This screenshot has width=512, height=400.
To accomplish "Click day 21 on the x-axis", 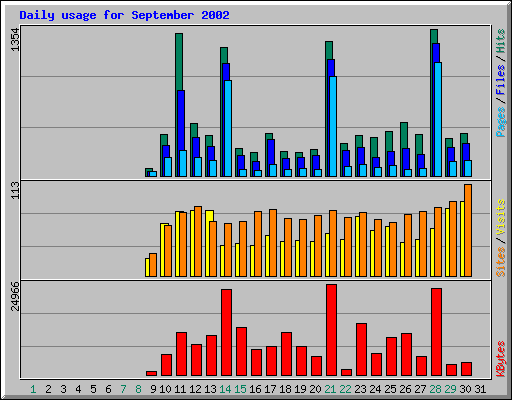I will [x=330, y=389].
